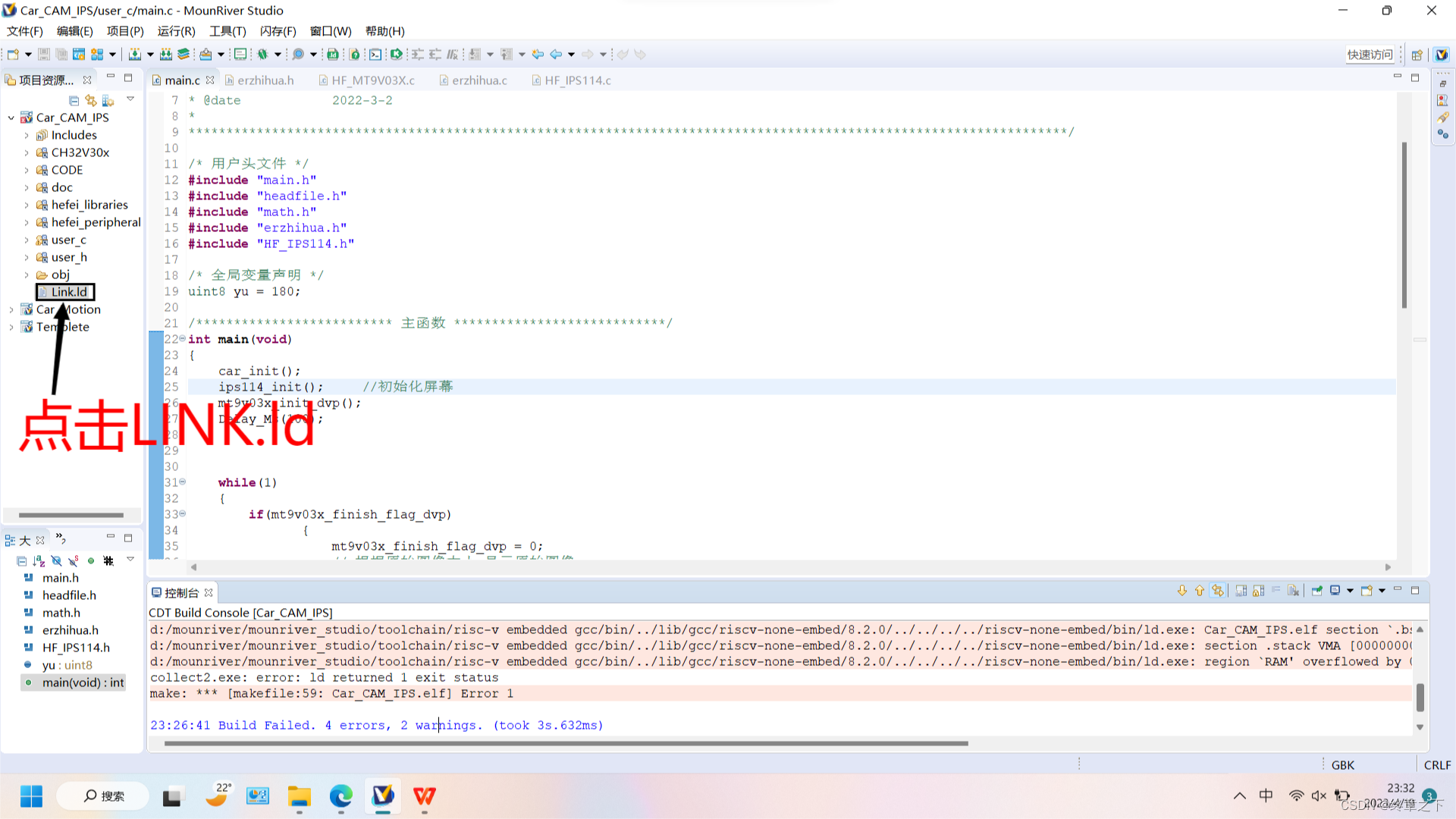Open Microsoft Edge from taskbar
Screen dimensions: 1456x819
[x=341, y=796]
